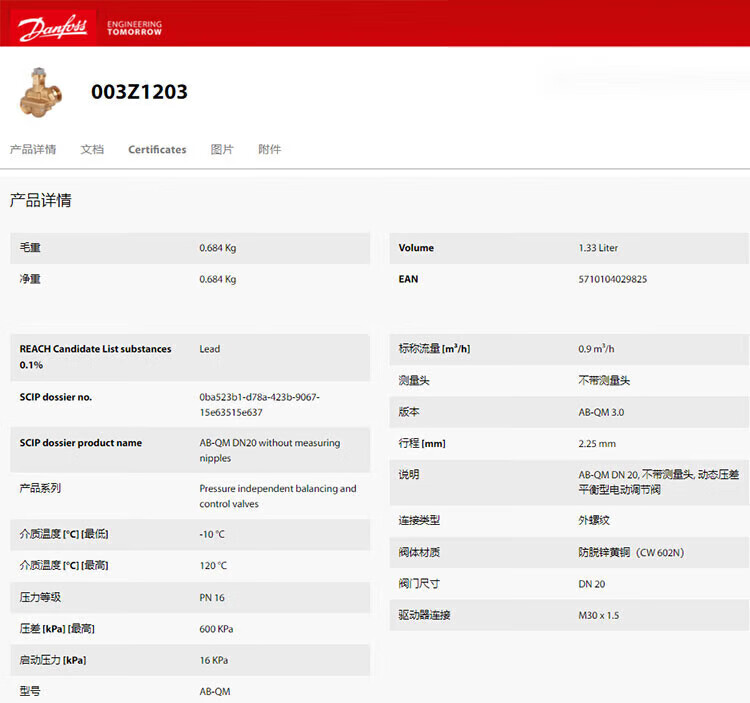Click the REACH Candidate List substances label
Viewport: 750px width, 703px height.
coord(95,357)
